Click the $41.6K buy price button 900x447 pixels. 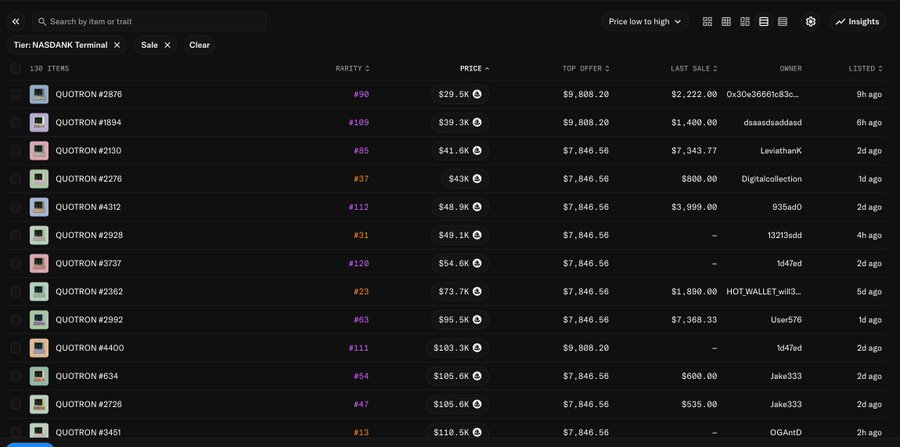click(x=460, y=150)
